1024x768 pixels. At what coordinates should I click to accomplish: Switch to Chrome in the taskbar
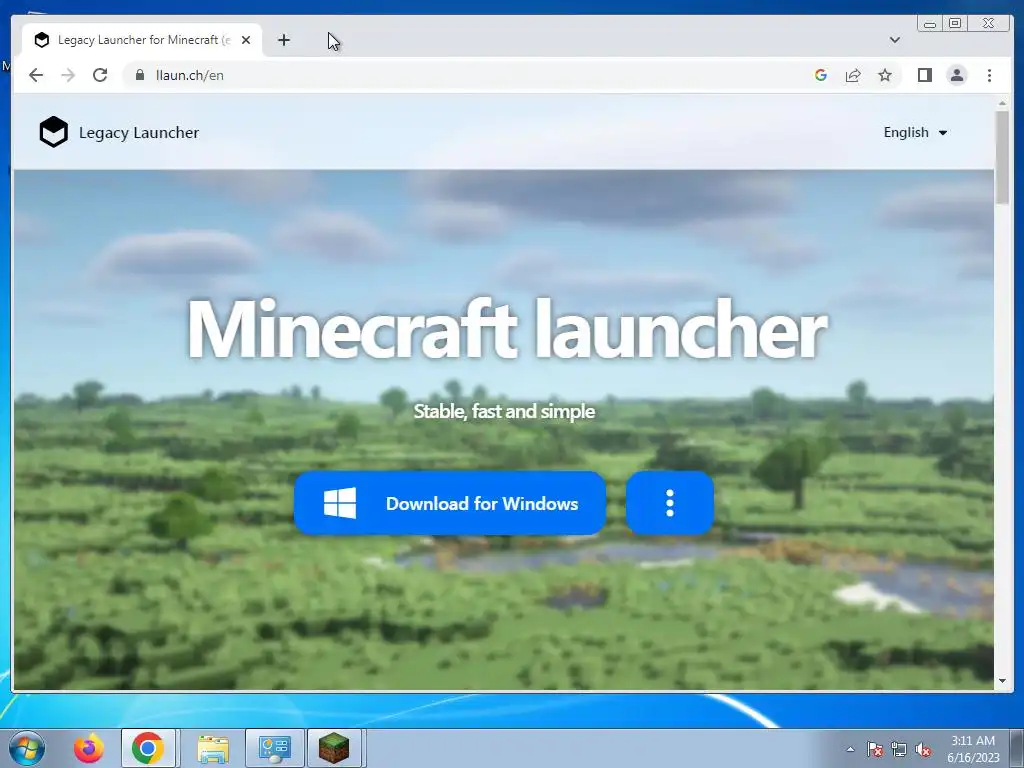[x=148, y=748]
